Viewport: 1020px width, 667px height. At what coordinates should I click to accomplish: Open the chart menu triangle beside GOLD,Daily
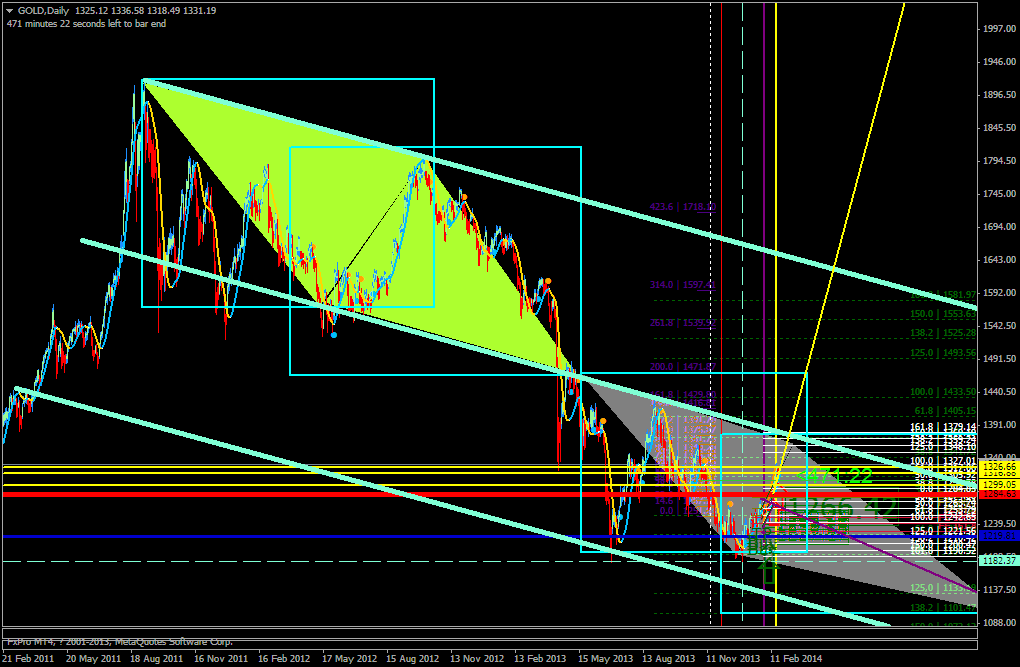(9, 10)
